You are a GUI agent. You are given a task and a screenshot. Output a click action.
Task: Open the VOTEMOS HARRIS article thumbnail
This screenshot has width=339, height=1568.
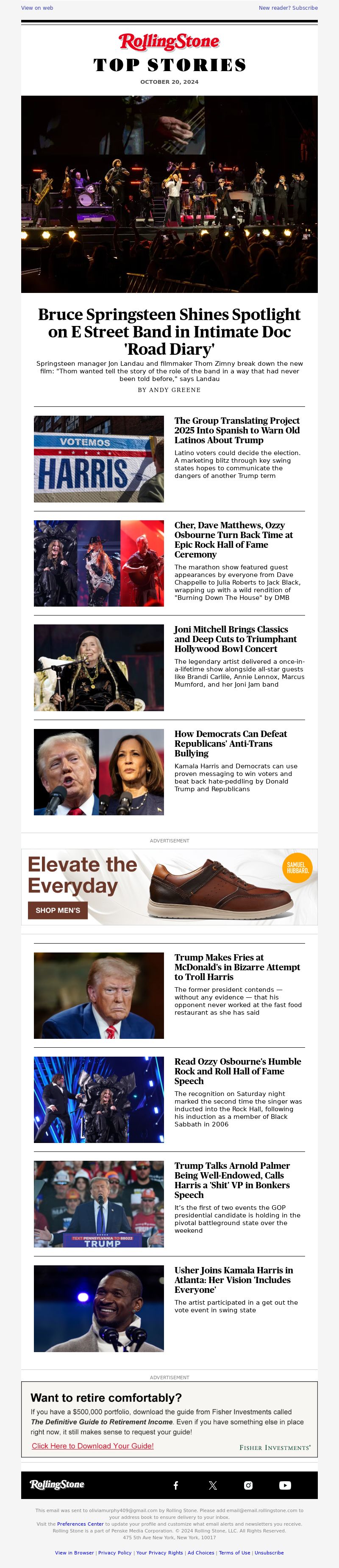coord(99,459)
